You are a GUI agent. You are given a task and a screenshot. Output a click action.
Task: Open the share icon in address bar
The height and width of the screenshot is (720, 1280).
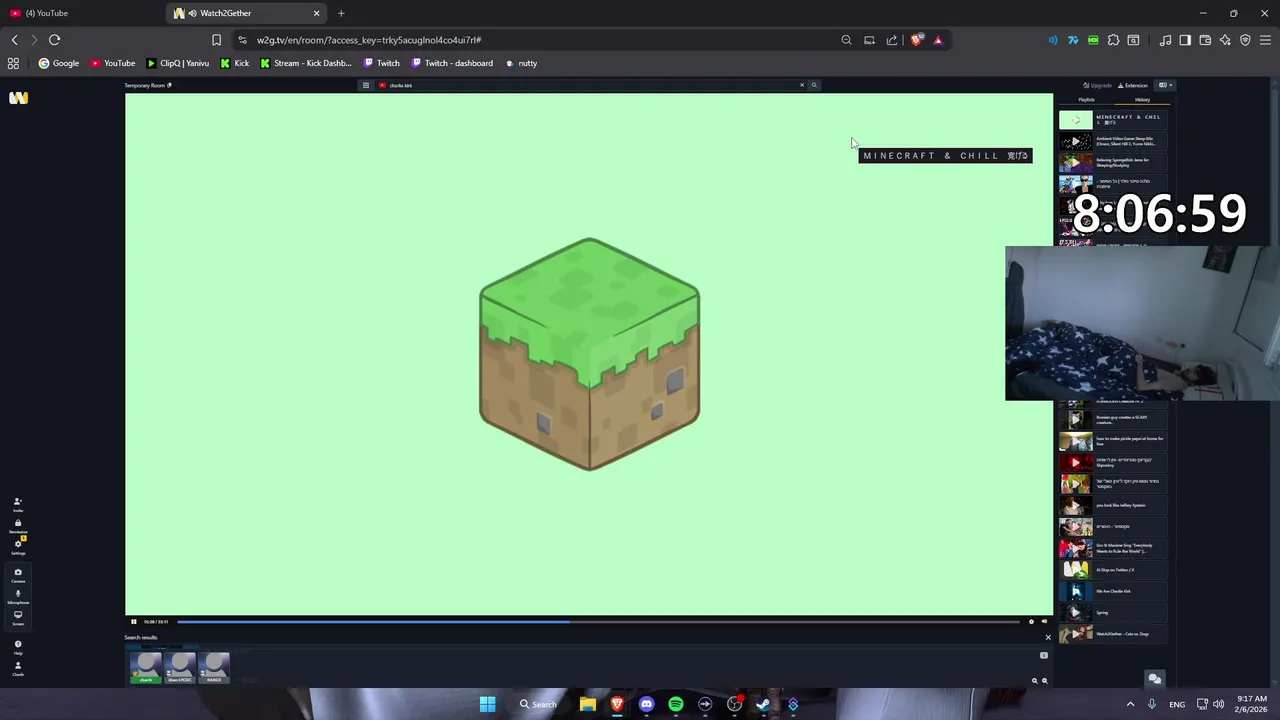(x=892, y=40)
